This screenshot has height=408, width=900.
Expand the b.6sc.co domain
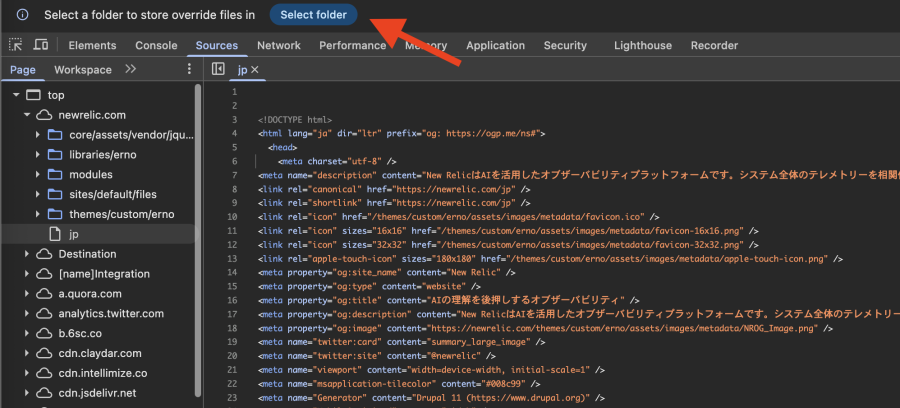(27, 333)
